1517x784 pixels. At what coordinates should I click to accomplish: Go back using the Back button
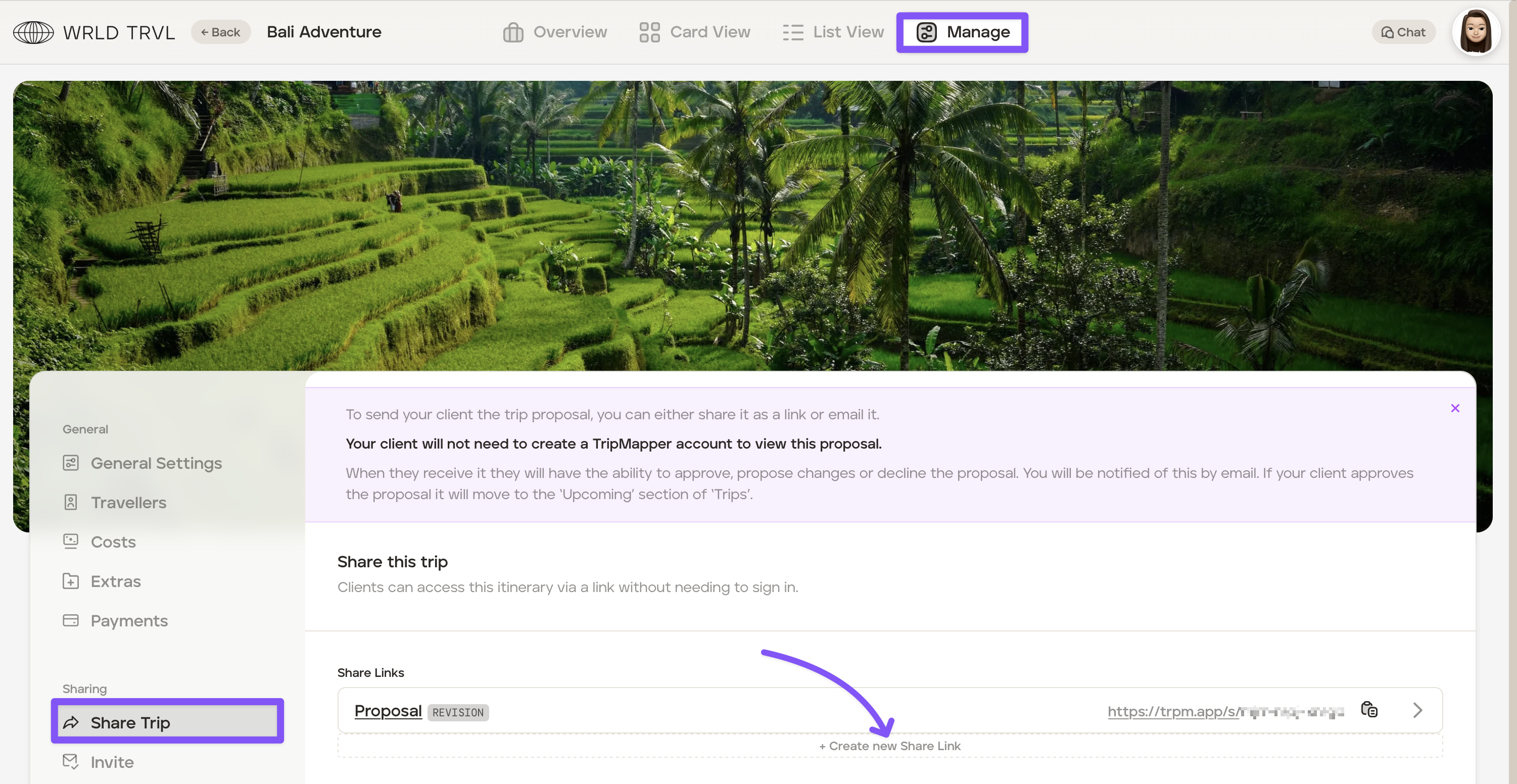[x=220, y=32]
